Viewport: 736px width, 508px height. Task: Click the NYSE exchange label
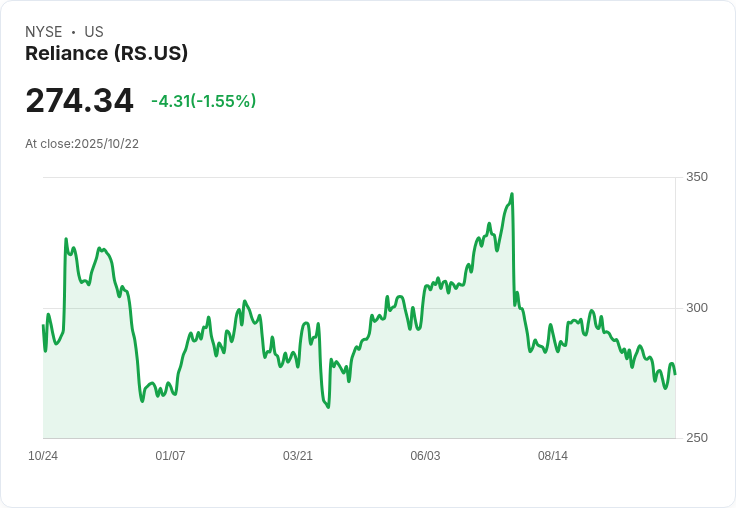42,32
